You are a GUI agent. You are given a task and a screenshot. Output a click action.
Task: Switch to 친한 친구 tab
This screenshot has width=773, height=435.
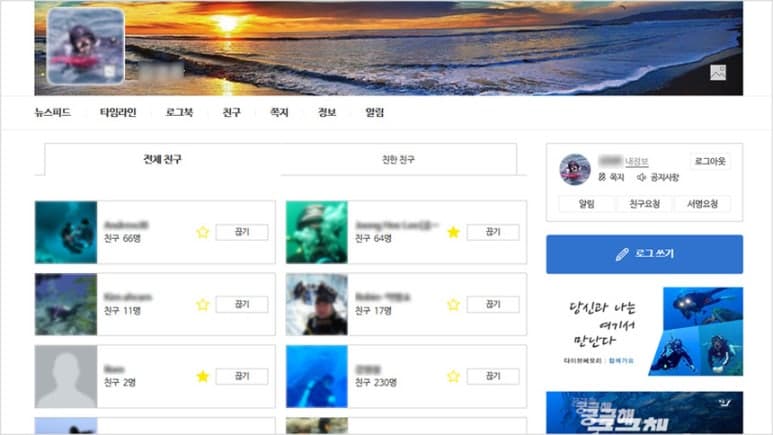tap(398, 159)
